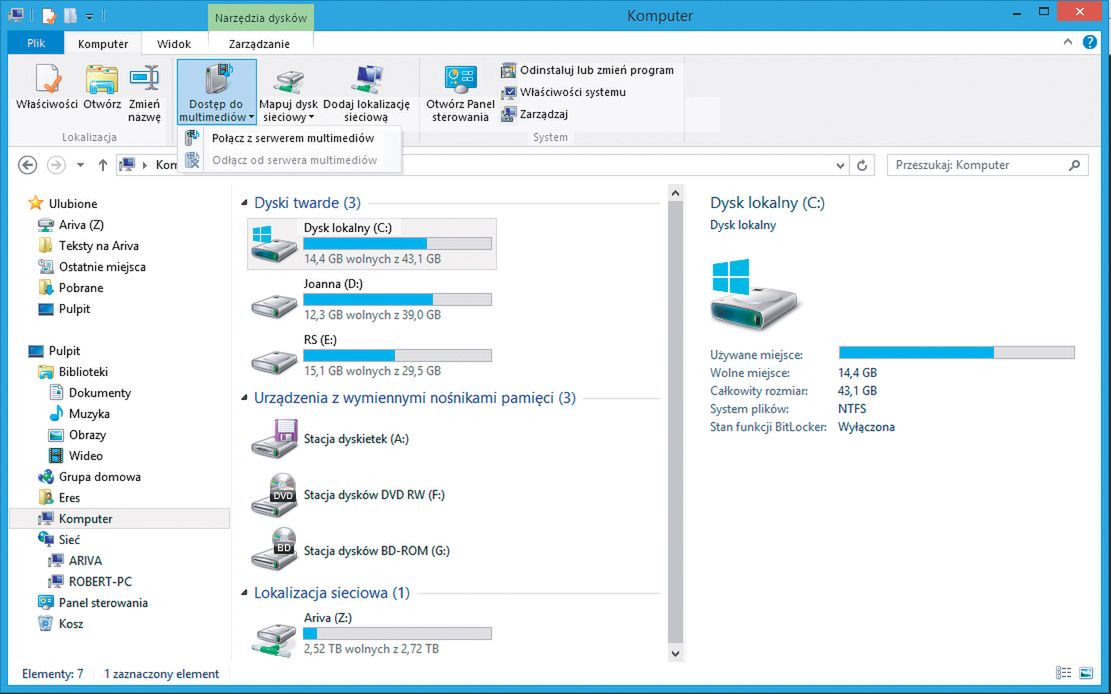Image resolution: width=1111 pixels, height=694 pixels.
Task: Select Zmień nazwę ribbon button
Action: coord(145,92)
